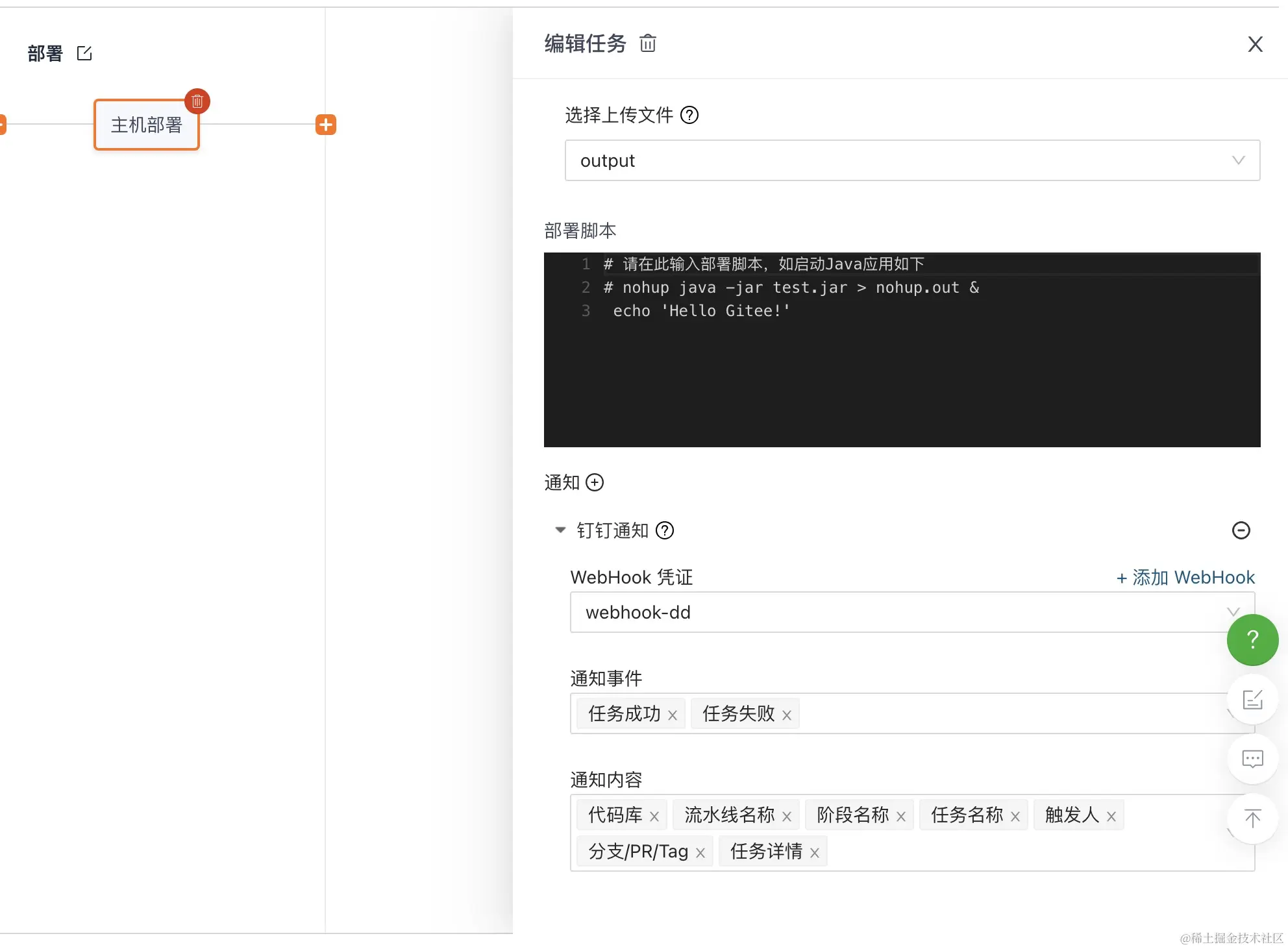Remove the 任务失败 event tag
This screenshot has height=949, width=1288.
pos(787,715)
